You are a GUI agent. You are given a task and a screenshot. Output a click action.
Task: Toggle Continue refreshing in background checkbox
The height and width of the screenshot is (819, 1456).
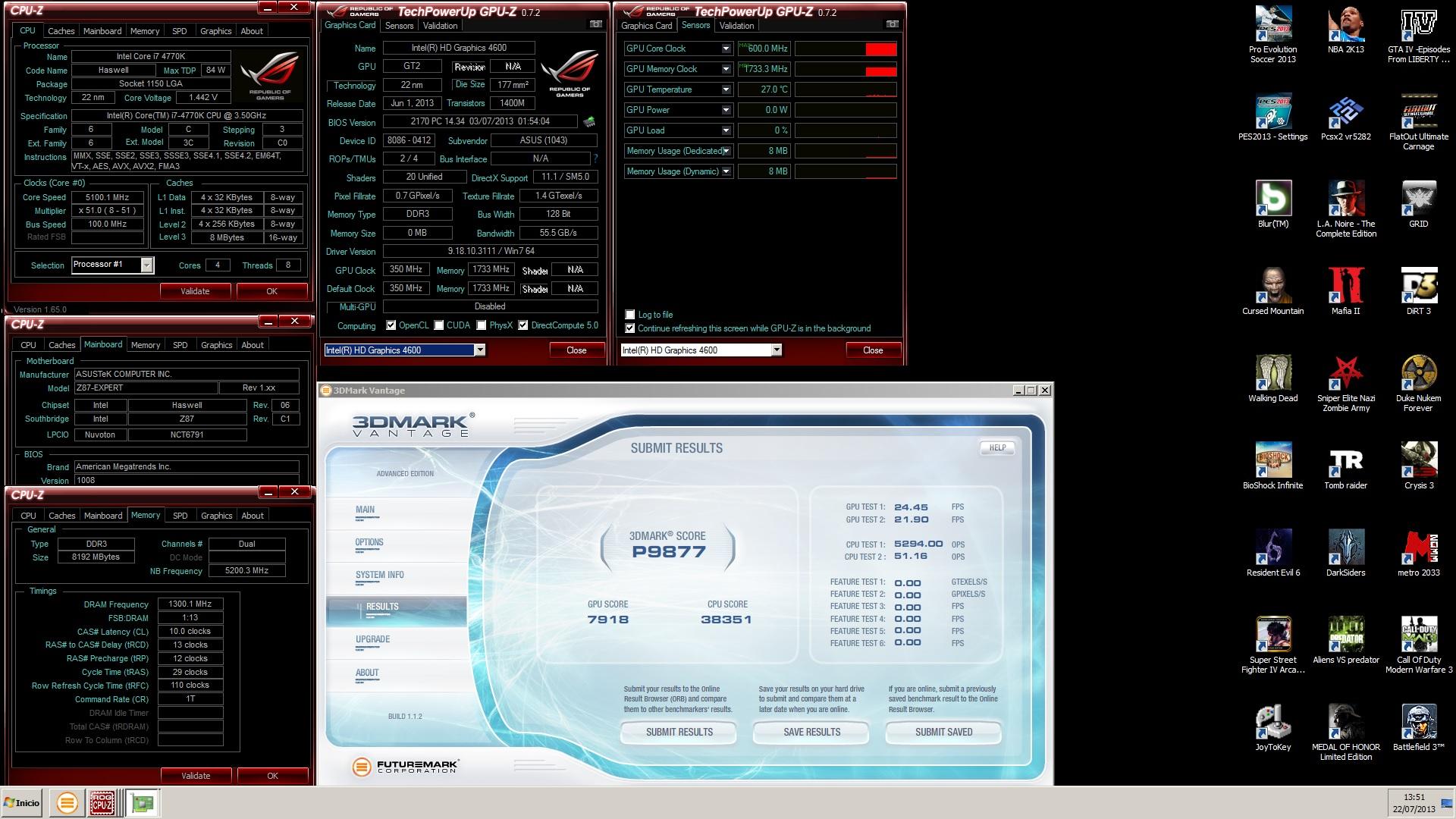click(629, 328)
